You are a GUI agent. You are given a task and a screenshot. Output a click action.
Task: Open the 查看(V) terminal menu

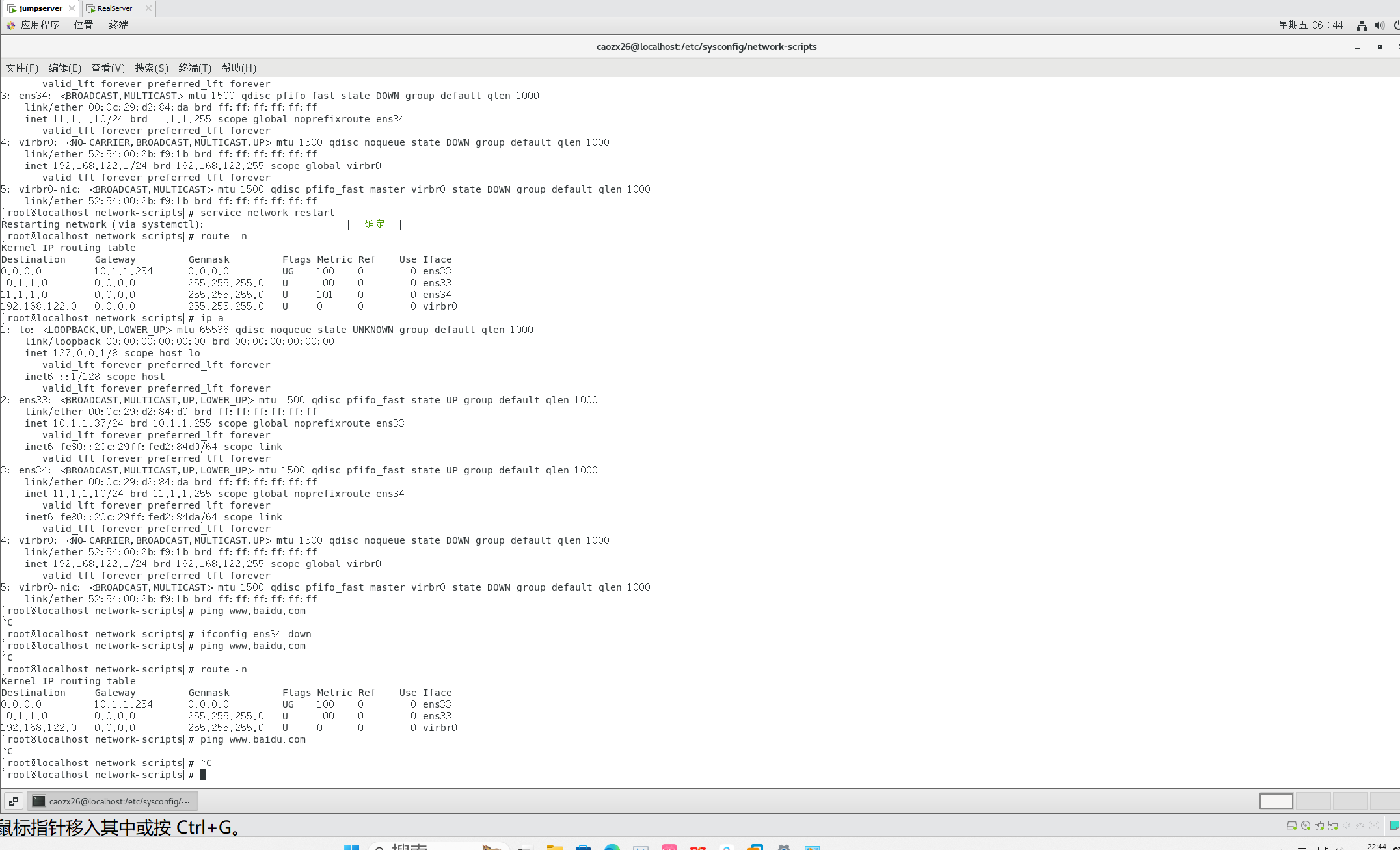pos(107,68)
